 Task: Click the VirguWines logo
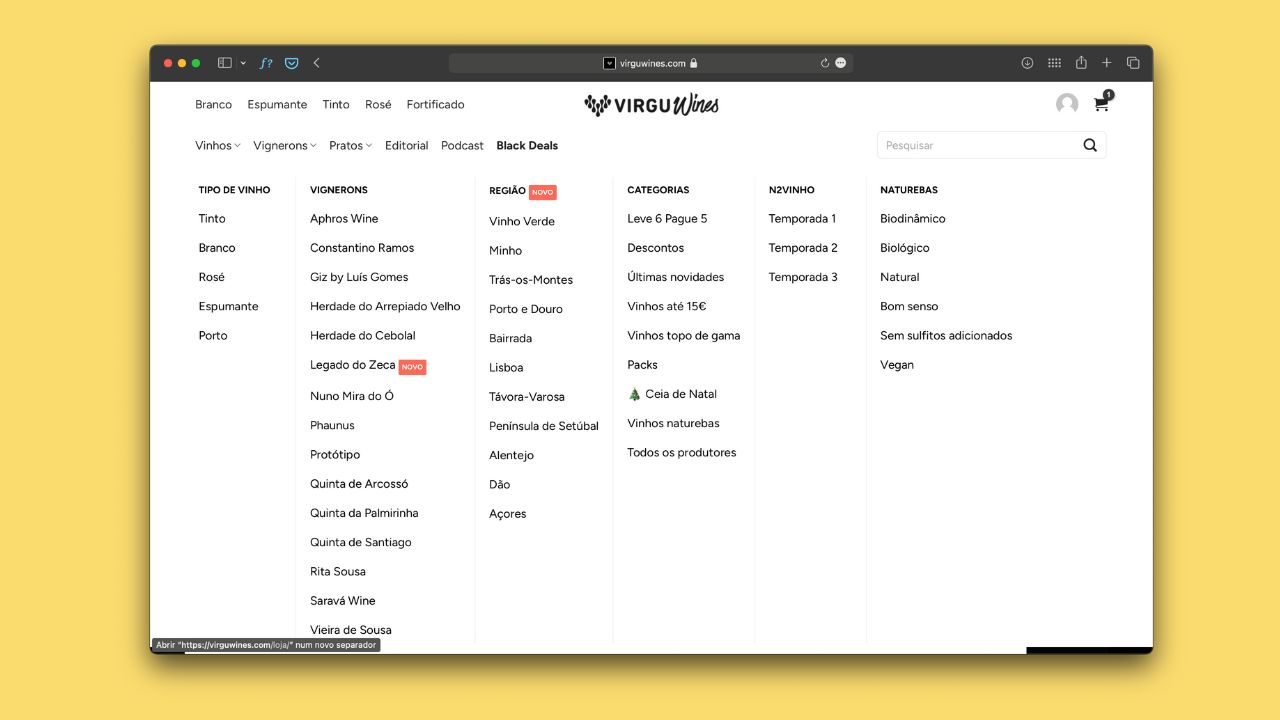tap(651, 104)
